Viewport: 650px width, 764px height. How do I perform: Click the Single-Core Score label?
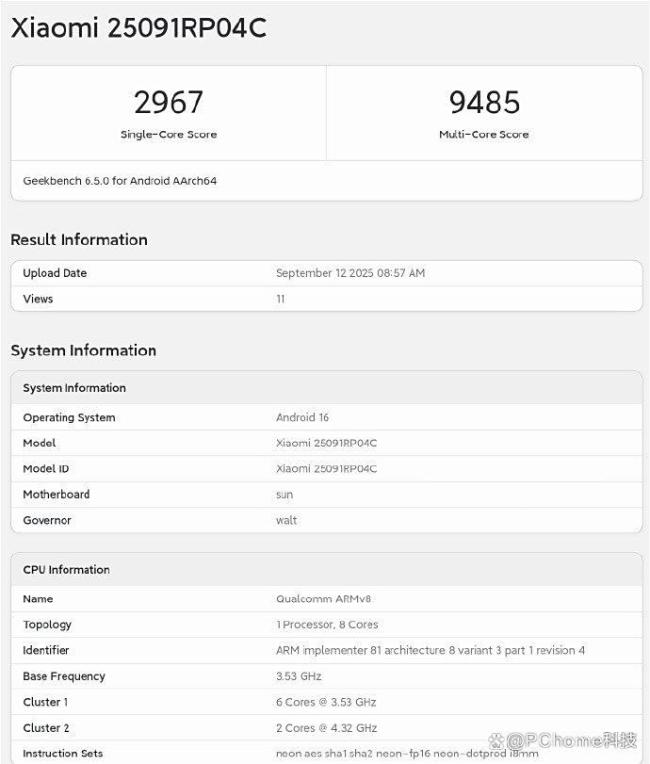click(169, 134)
